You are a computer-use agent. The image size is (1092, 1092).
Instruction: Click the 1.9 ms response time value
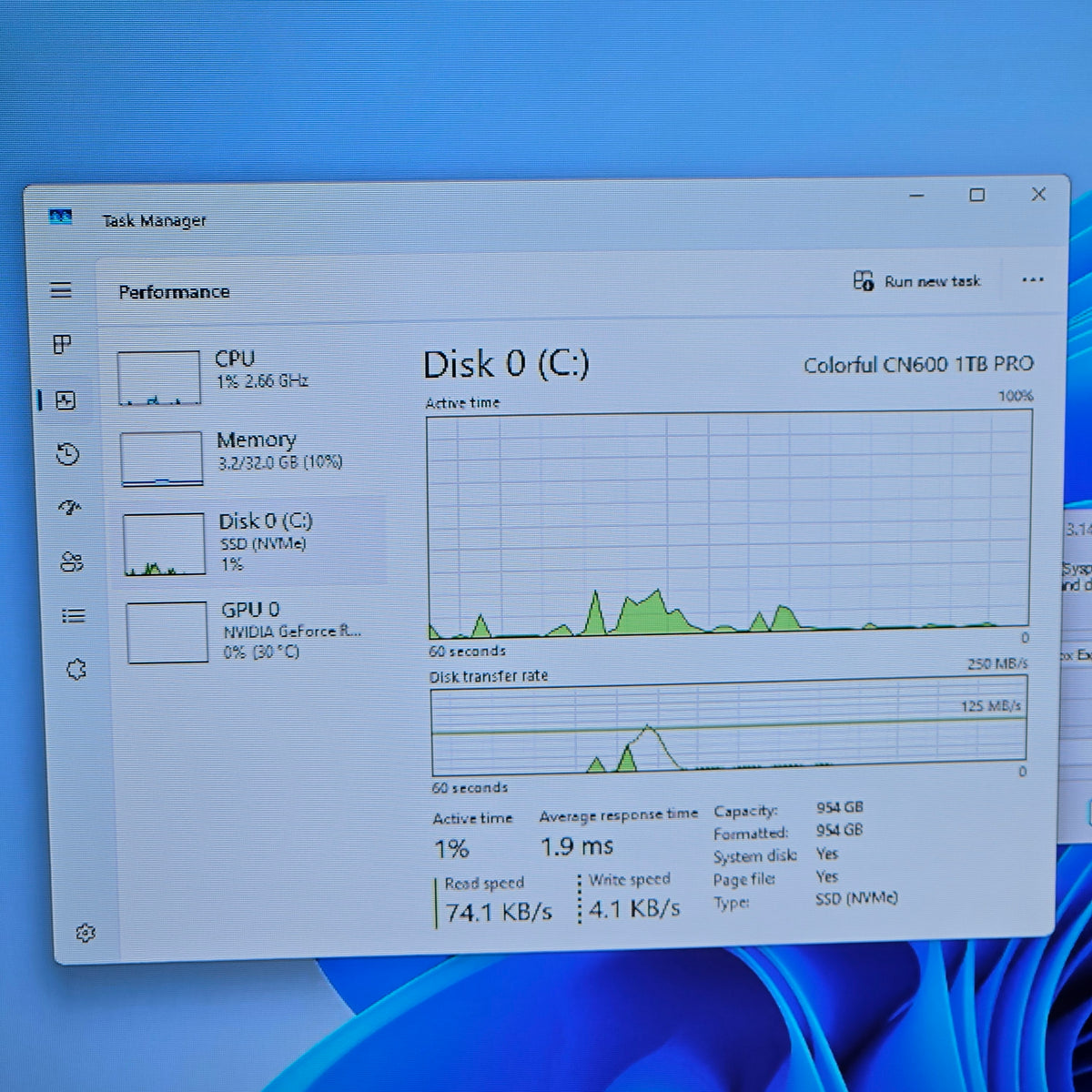pos(577,846)
